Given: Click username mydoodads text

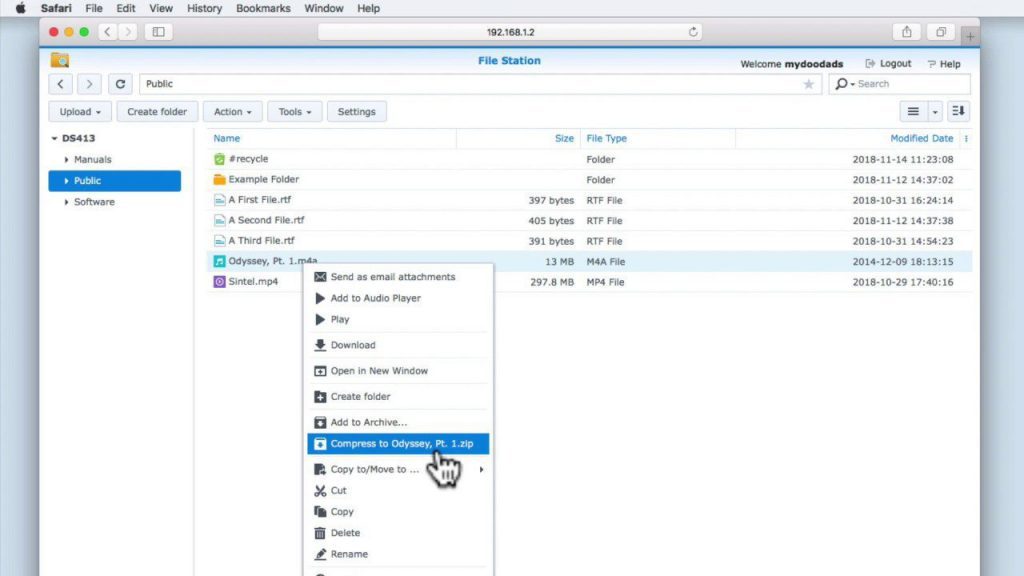Looking at the screenshot, I should [x=814, y=64].
